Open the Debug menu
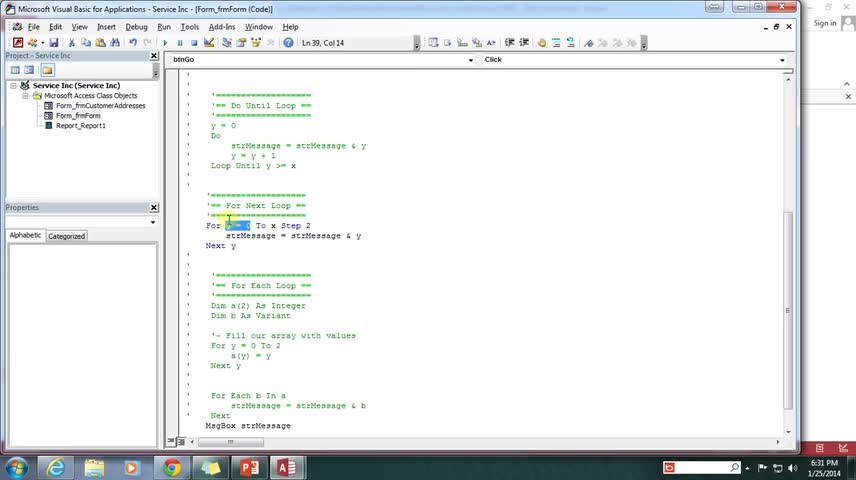 click(x=136, y=27)
